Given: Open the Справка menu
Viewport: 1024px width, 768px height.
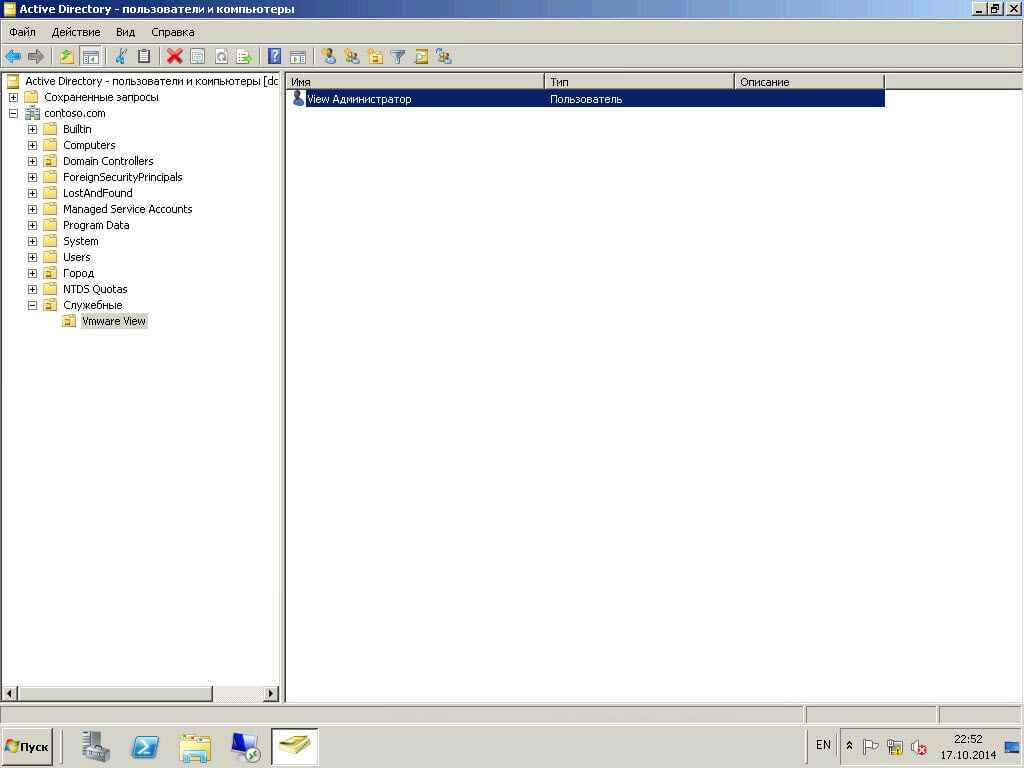Looking at the screenshot, I should [x=172, y=32].
